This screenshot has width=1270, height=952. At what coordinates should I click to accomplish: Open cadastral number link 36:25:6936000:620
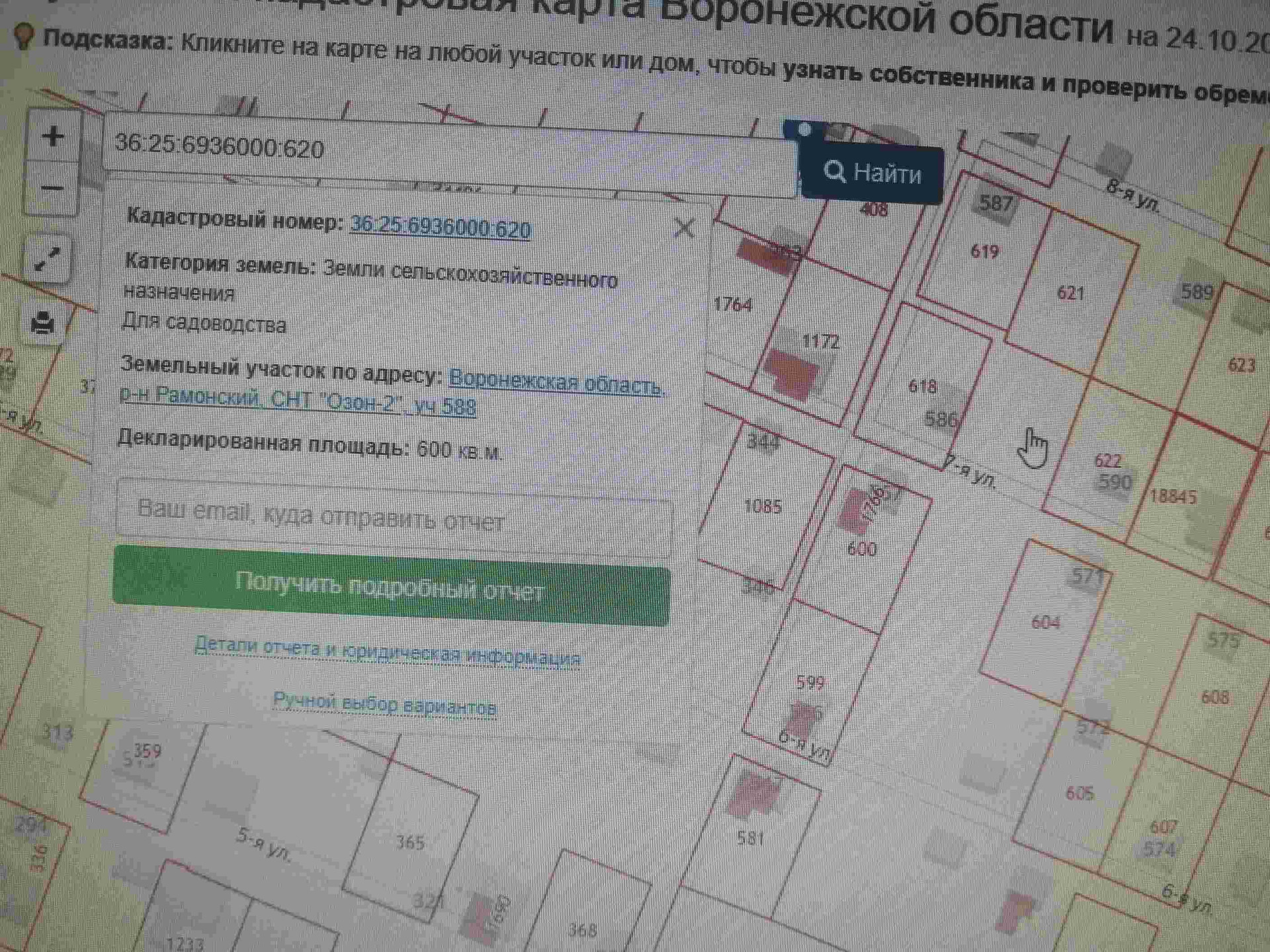click(441, 227)
